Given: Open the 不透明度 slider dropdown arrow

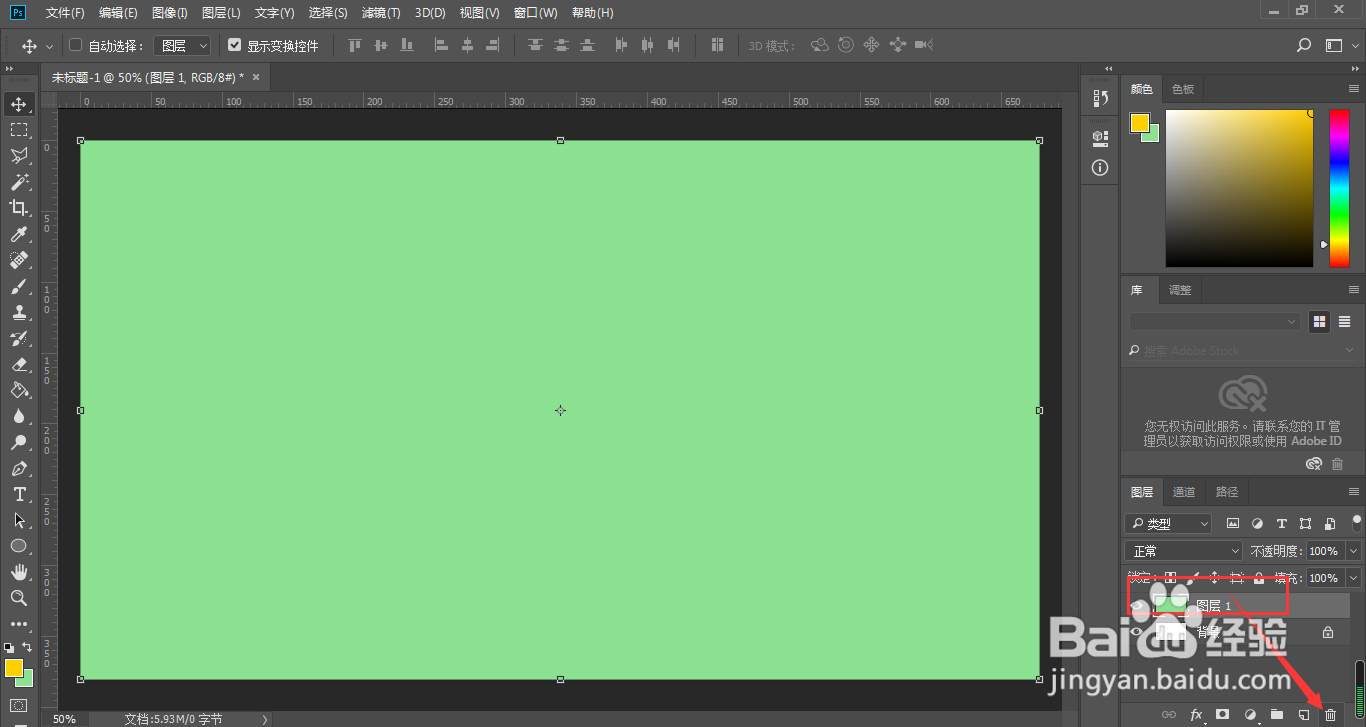Looking at the screenshot, I should coord(1354,551).
